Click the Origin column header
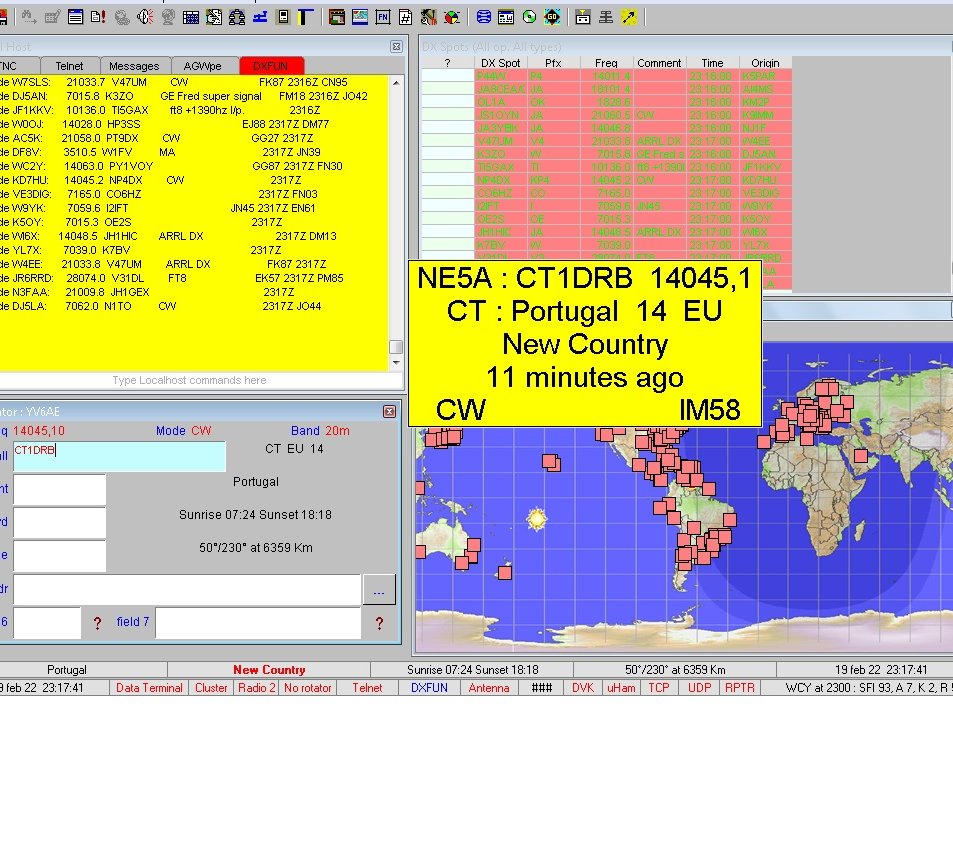The height and width of the screenshot is (854, 953). (x=765, y=63)
